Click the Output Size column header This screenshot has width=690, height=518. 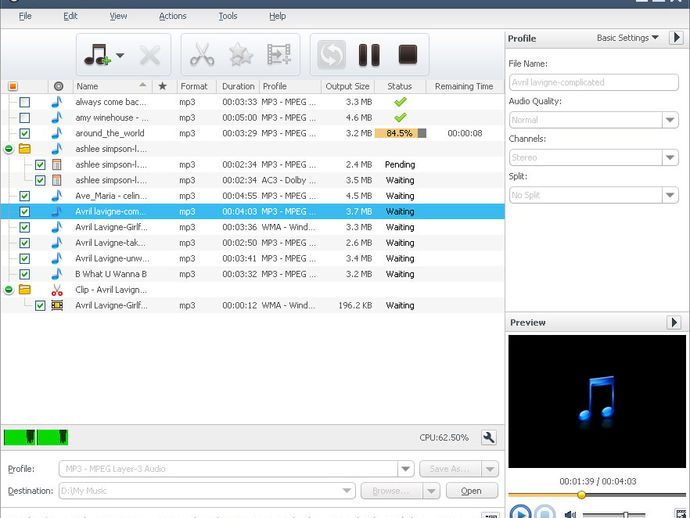click(x=348, y=86)
